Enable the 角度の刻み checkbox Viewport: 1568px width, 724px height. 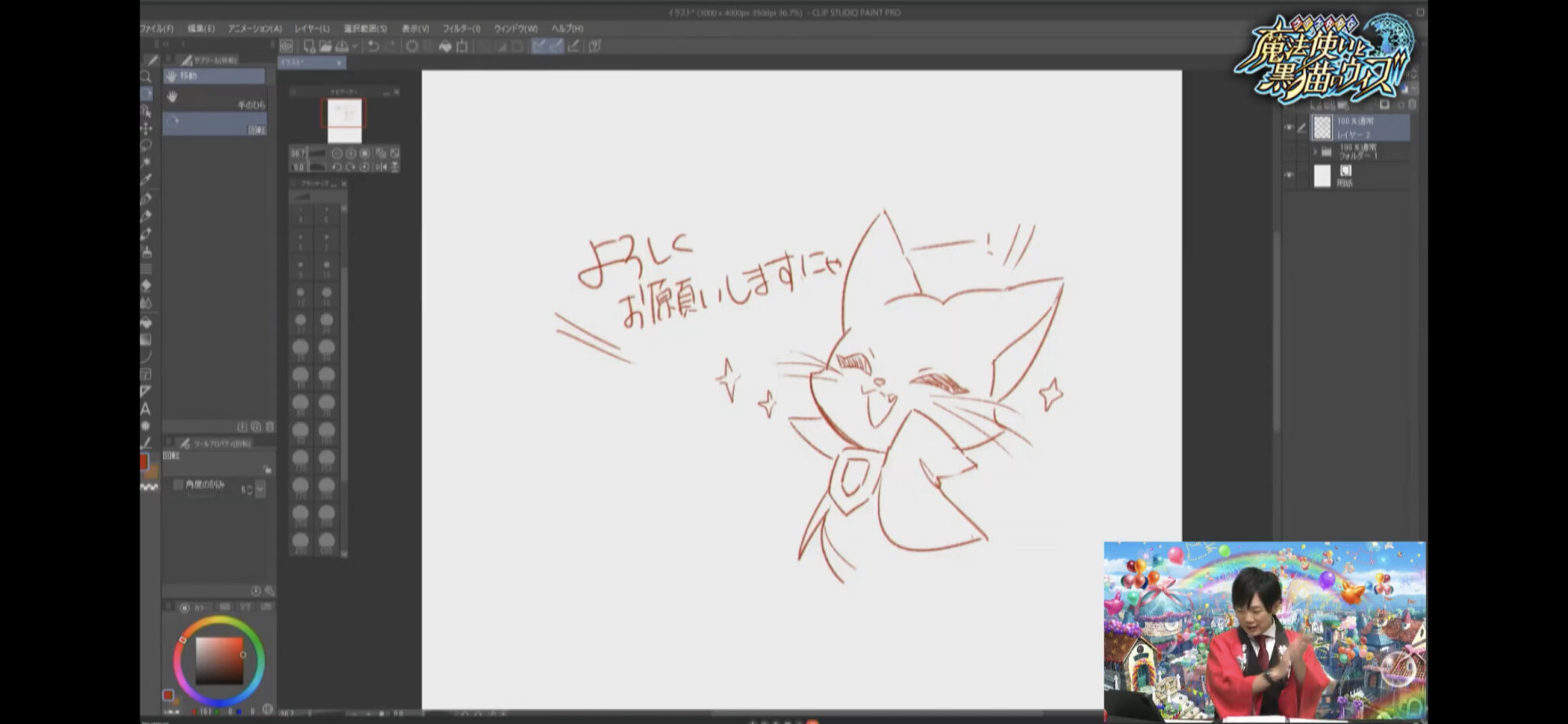[x=178, y=485]
